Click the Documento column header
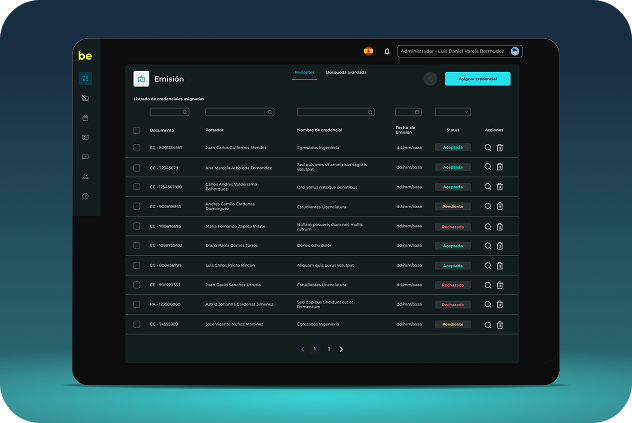Image resolution: width=632 pixels, height=423 pixels. click(x=162, y=130)
